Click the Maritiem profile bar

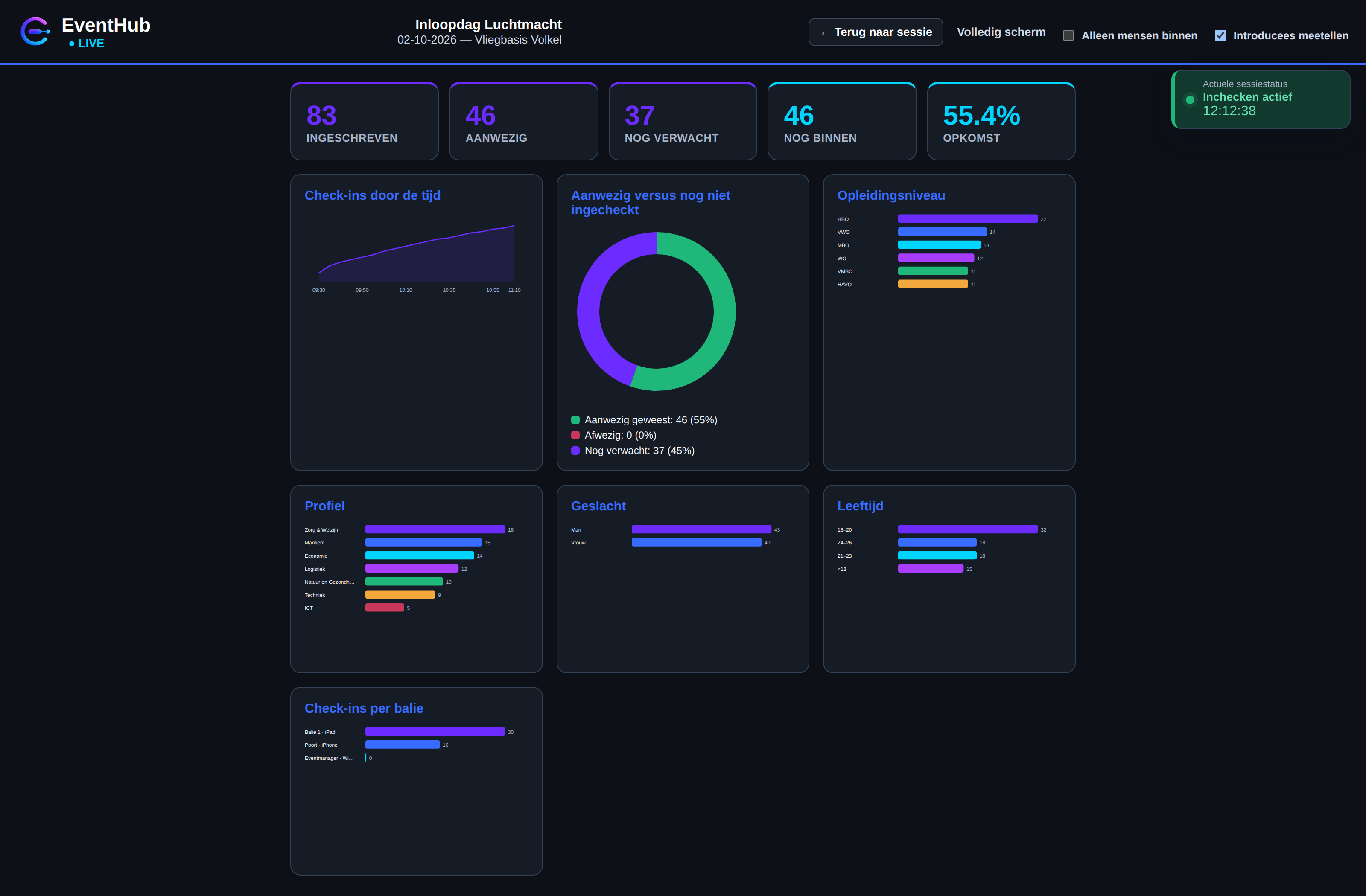(423, 542)
